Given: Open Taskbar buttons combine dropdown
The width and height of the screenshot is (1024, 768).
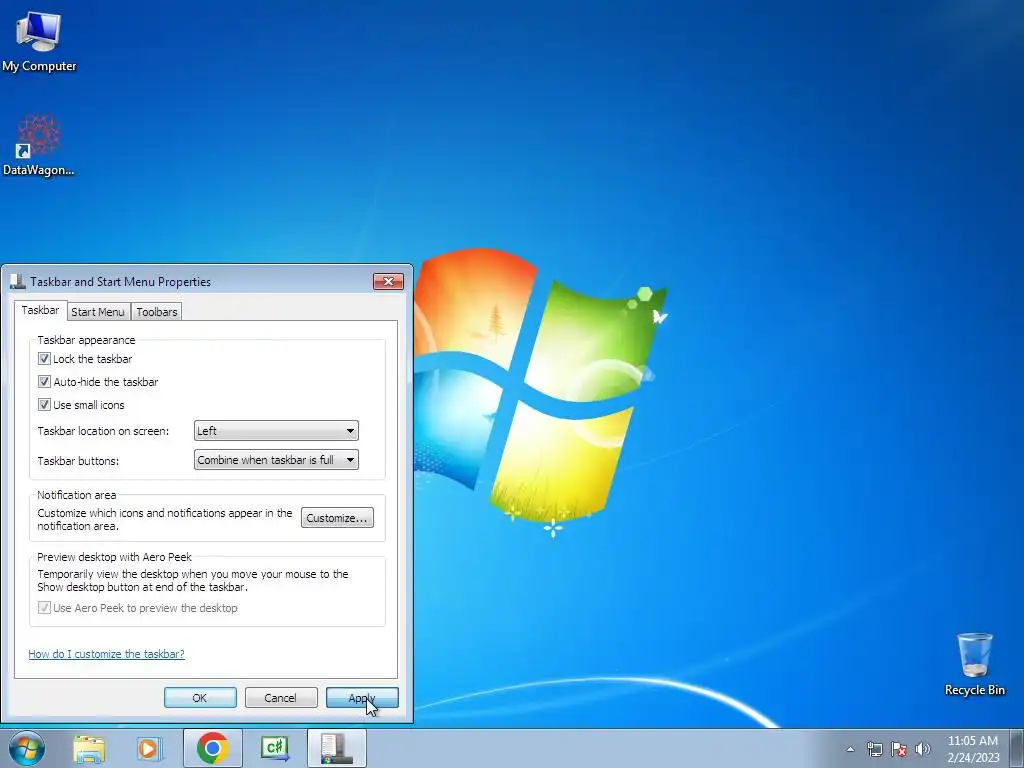Looking at the screenshot, I should tap(276, 460).
